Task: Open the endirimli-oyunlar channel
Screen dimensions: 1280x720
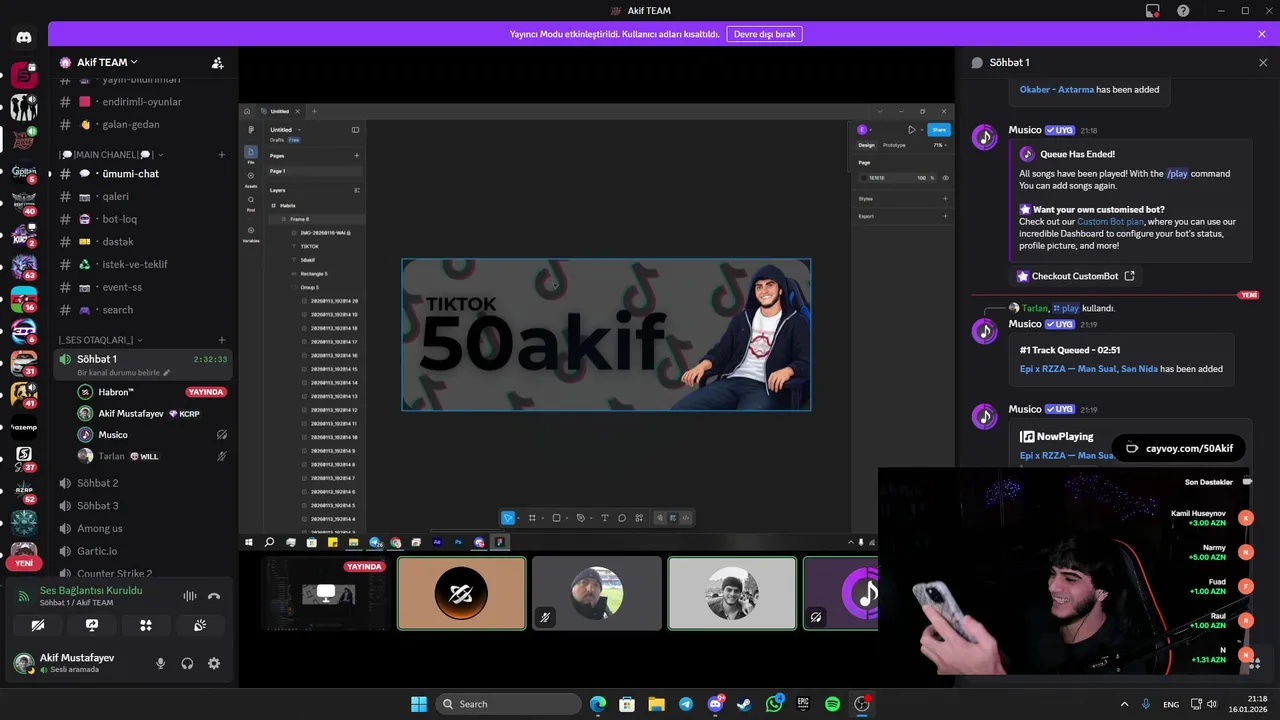Action: coord(143,101)
